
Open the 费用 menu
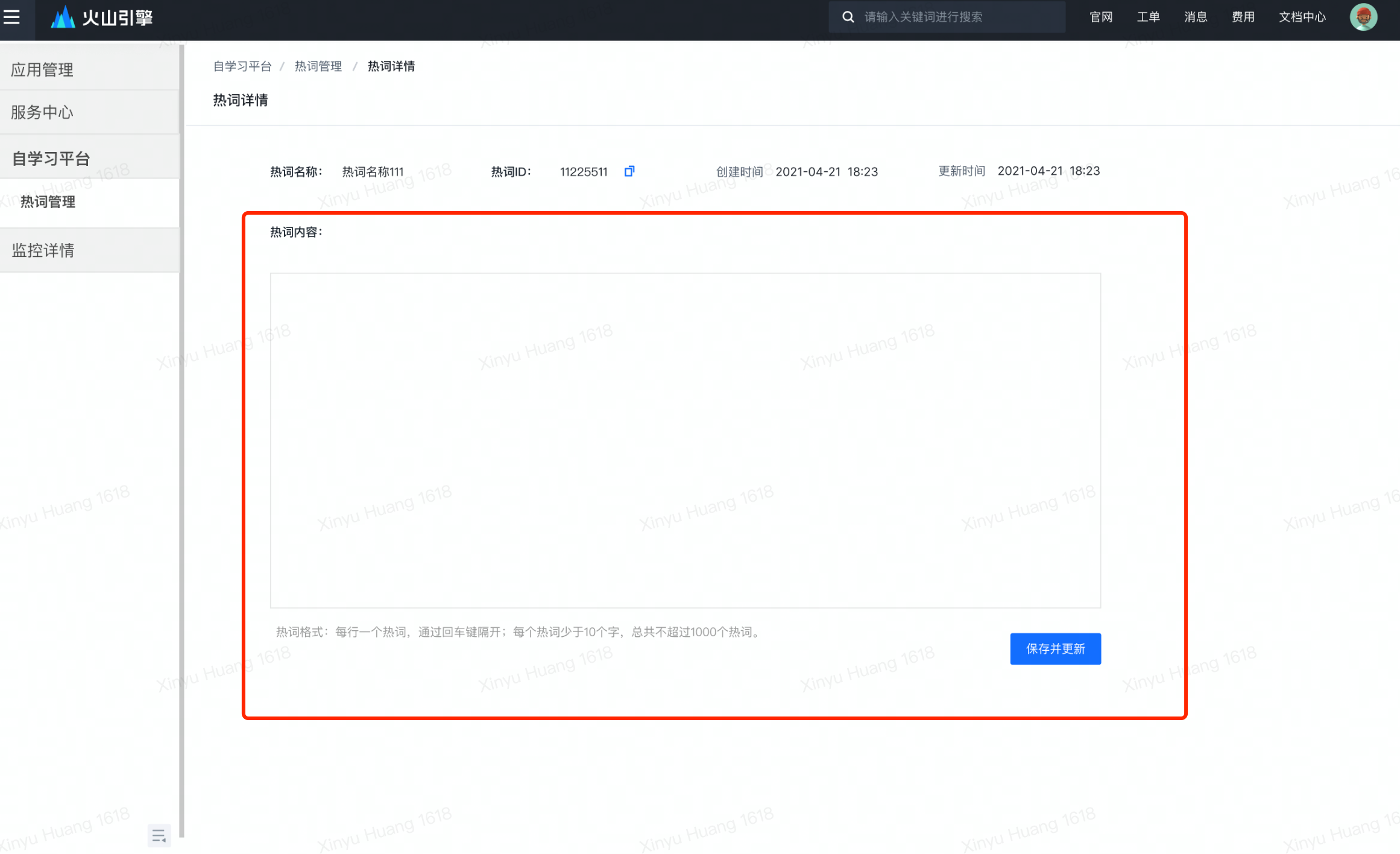point(1243,17)
